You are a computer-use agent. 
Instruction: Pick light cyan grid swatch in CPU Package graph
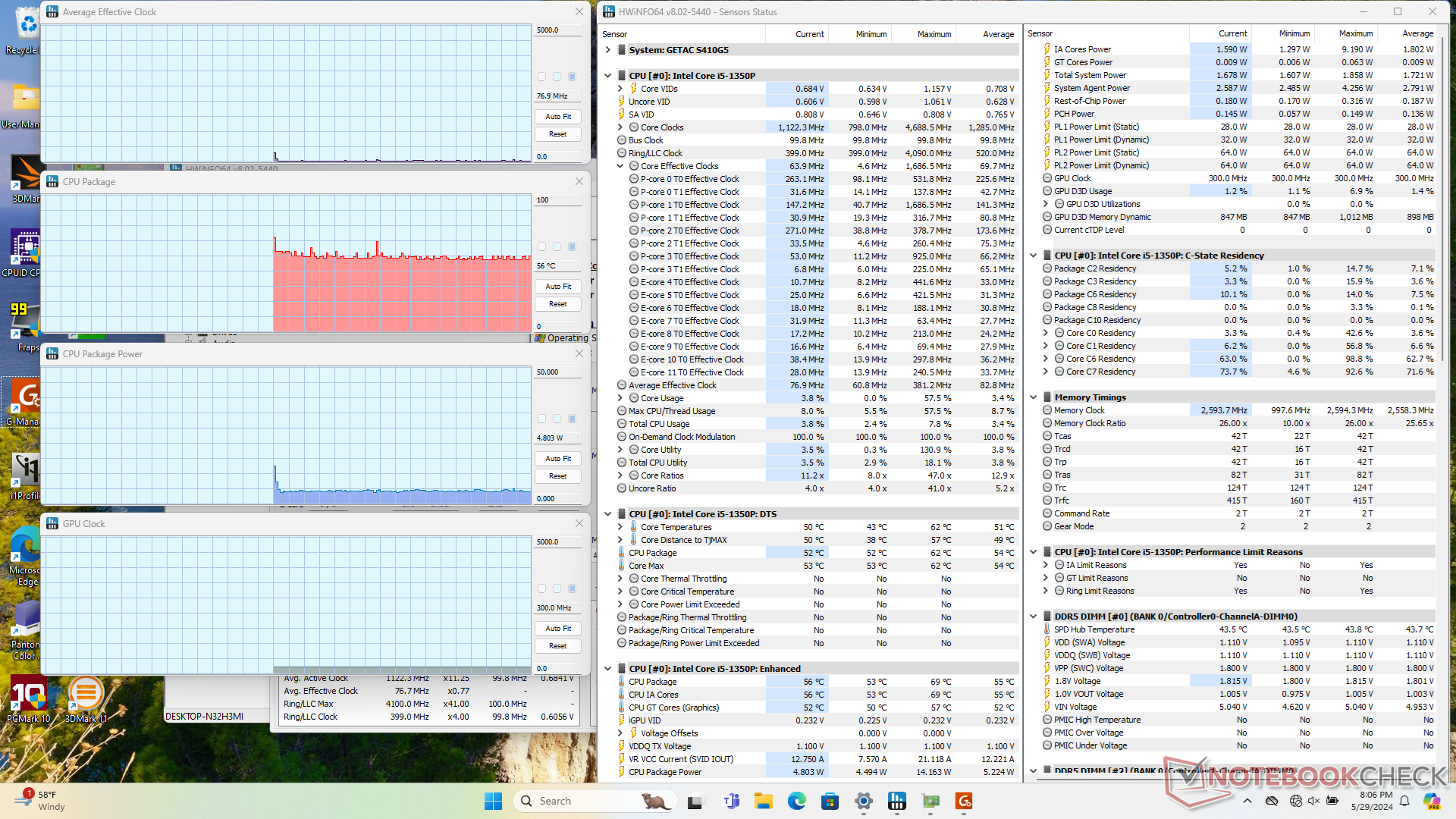[557, 246]
